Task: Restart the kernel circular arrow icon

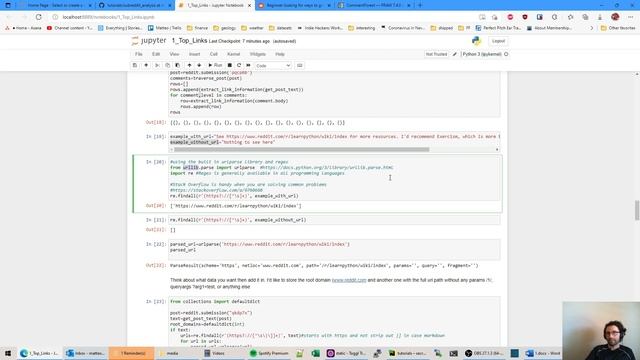Action: [x=239, y=65]
